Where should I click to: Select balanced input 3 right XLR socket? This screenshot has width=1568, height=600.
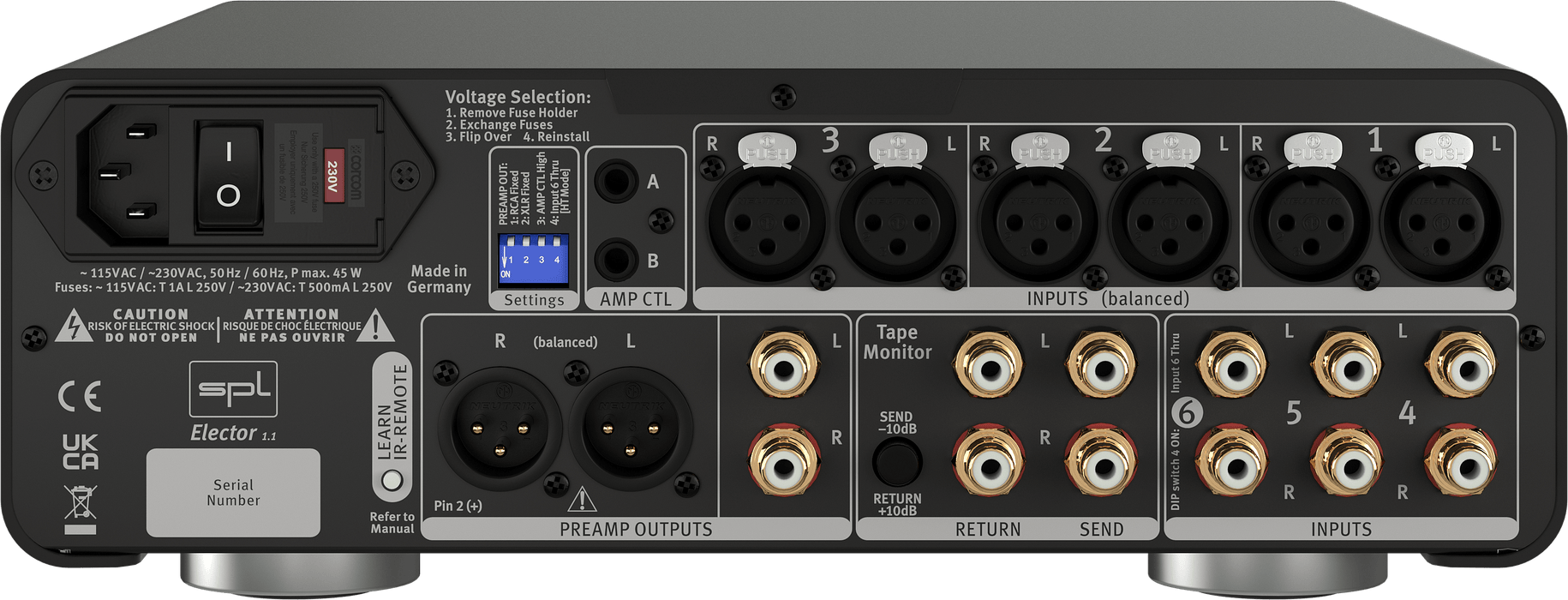click(x=767, y=223)
